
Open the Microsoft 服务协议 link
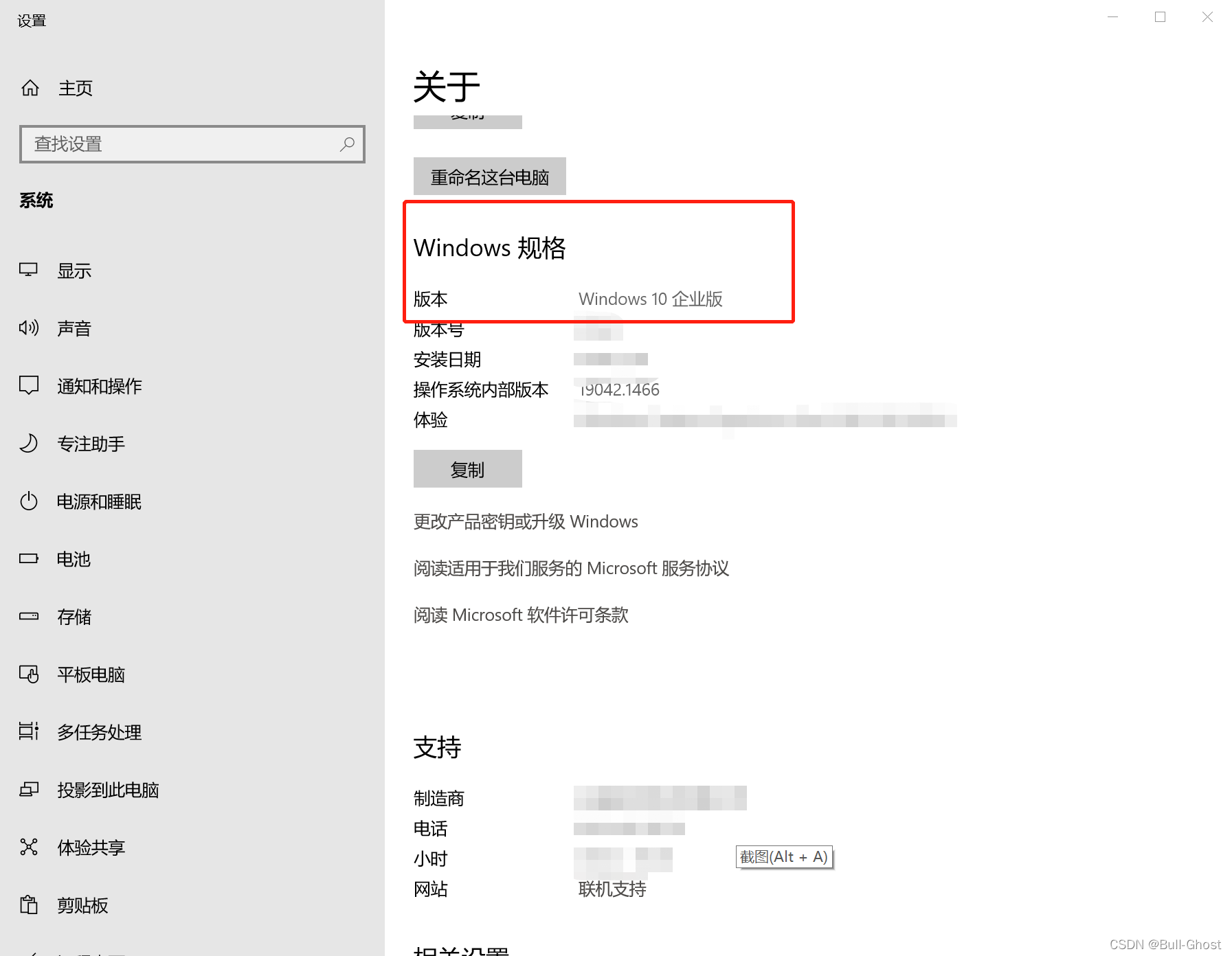pos(571,569)
